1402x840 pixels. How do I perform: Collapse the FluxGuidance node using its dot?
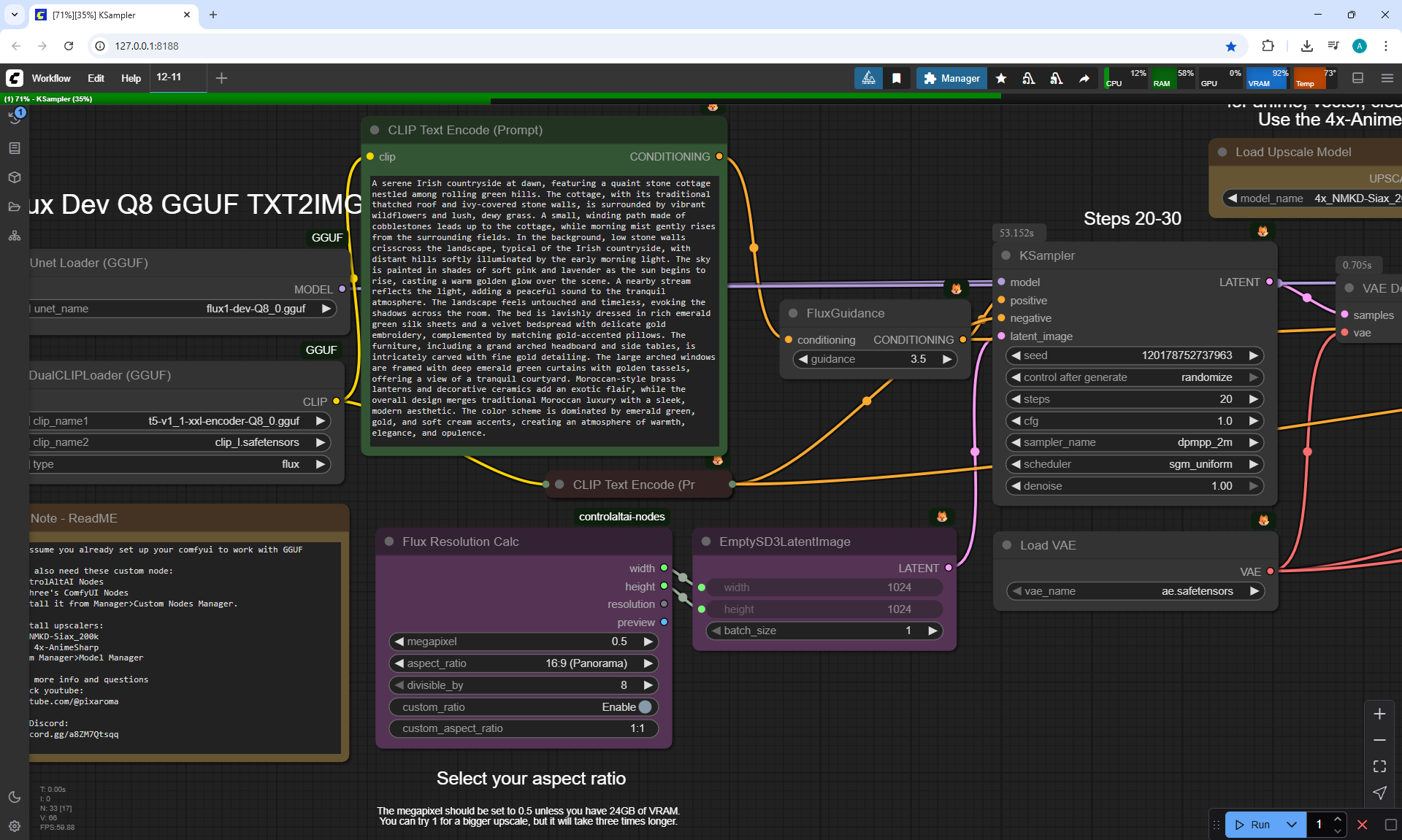pyautogui.click(x=793, y=313)
